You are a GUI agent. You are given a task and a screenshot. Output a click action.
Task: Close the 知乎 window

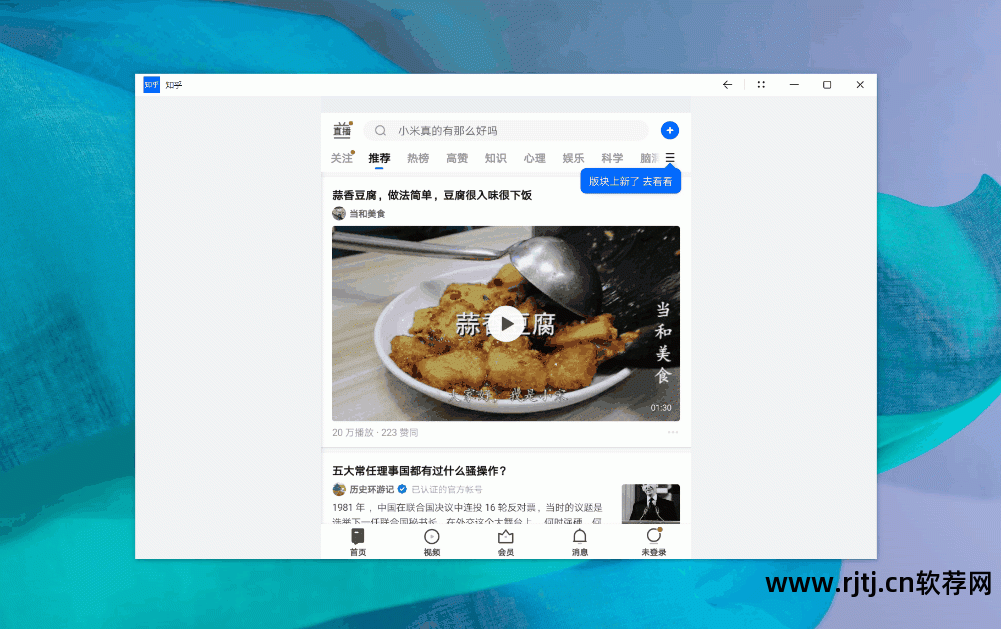860,85
